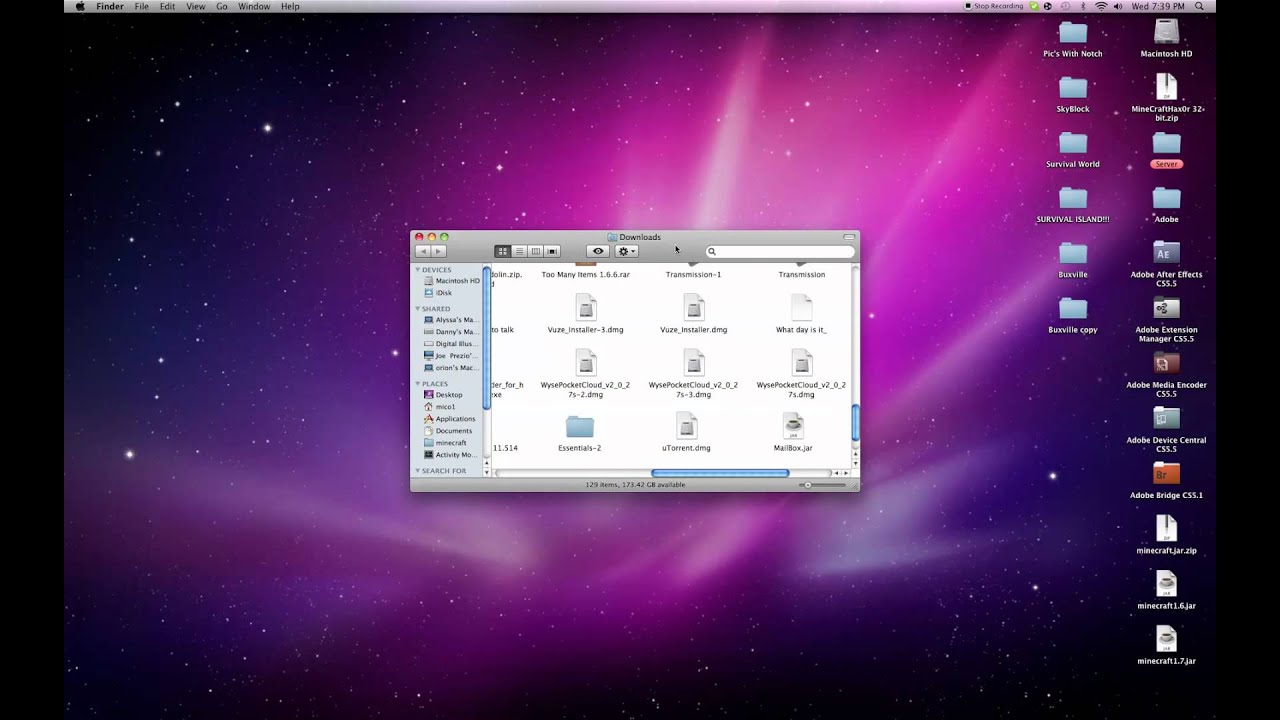
Task: Select the Macintosh HD desktop drive icon
Action: [x=1166, y=32]
